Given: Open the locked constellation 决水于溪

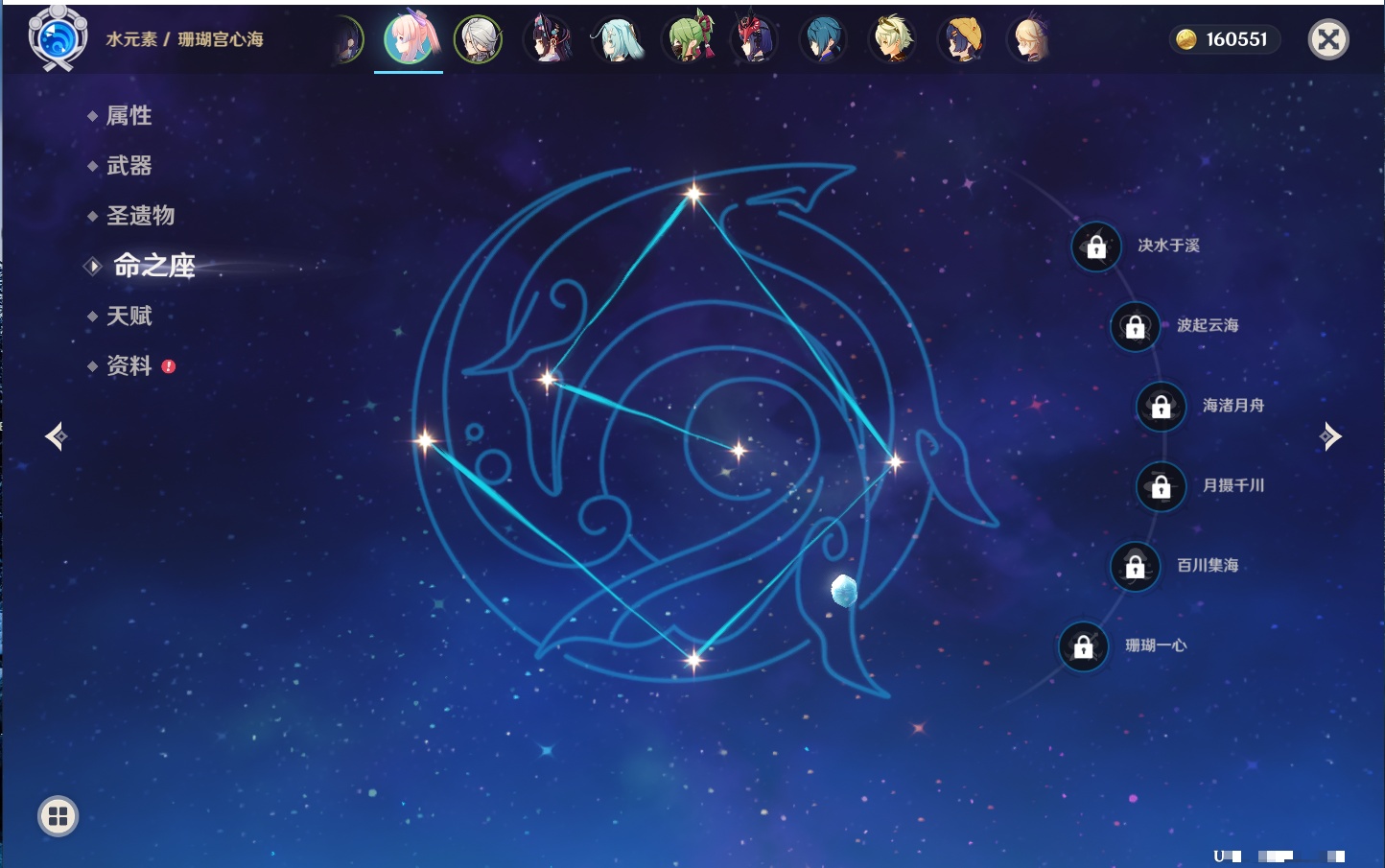Looking at the screenshot, I should pos(1096,246).
